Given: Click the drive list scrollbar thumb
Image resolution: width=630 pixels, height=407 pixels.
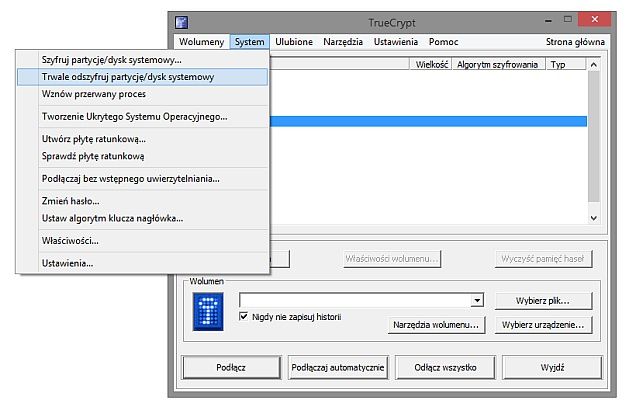Looking at the screenshot, I should (x=594, y=137).
